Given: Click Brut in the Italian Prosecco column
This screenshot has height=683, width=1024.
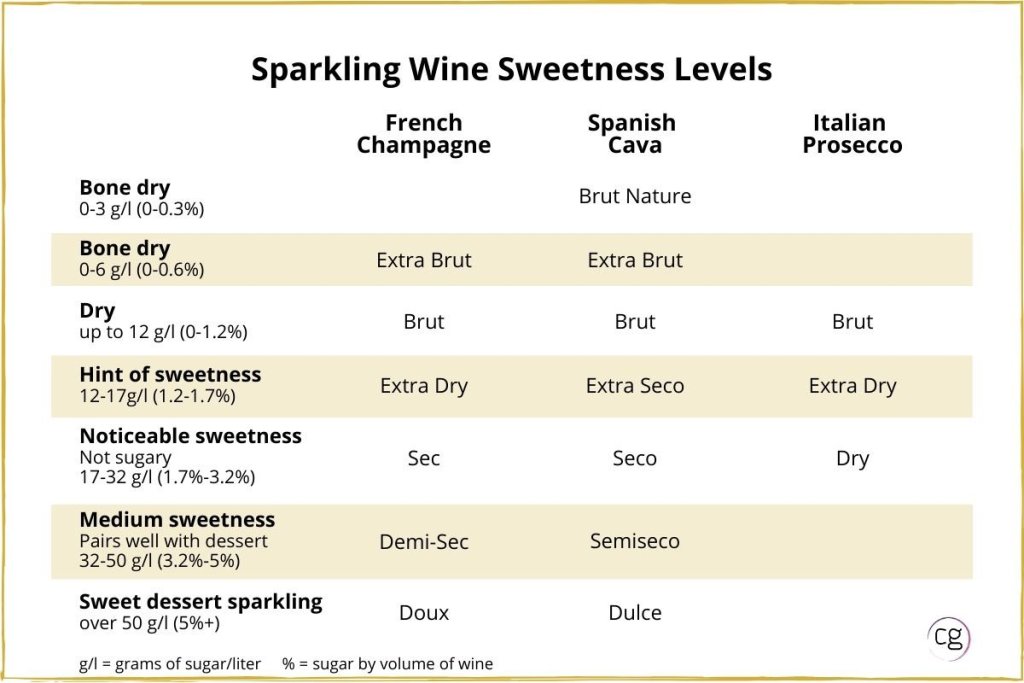Looking at the screenshot, I should coord(852,322).
